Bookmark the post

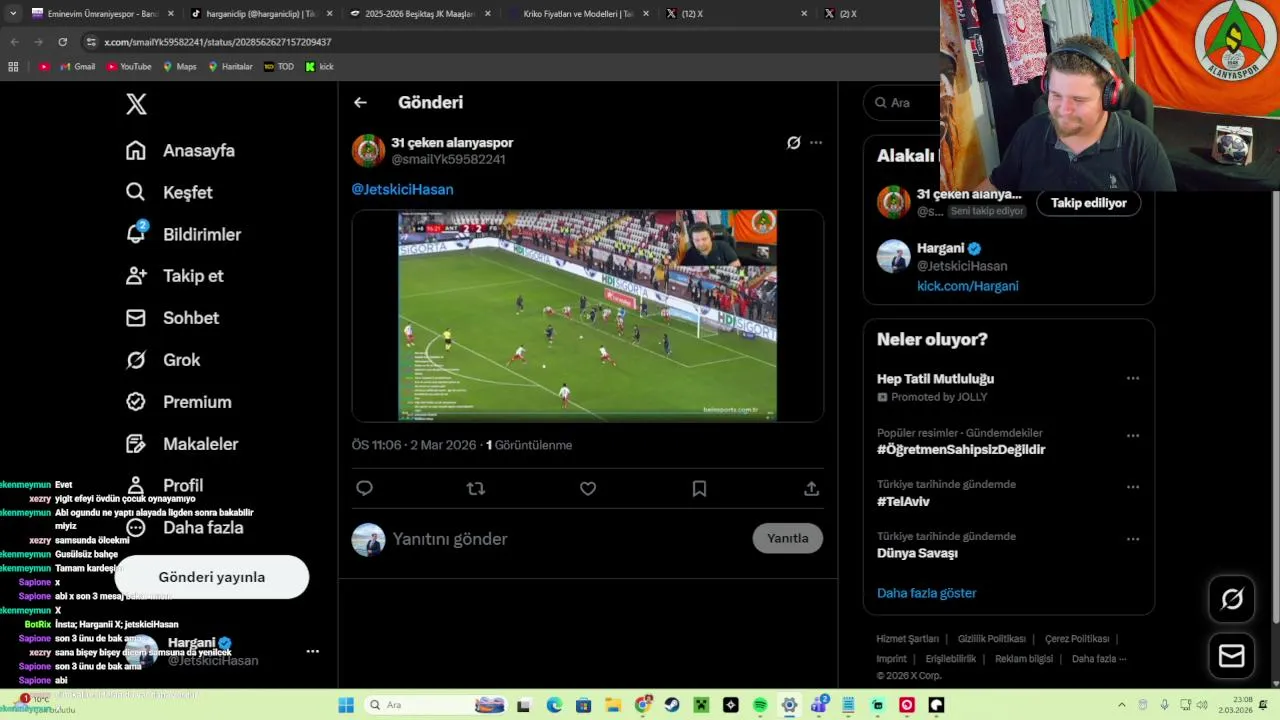tap(699, 488)
